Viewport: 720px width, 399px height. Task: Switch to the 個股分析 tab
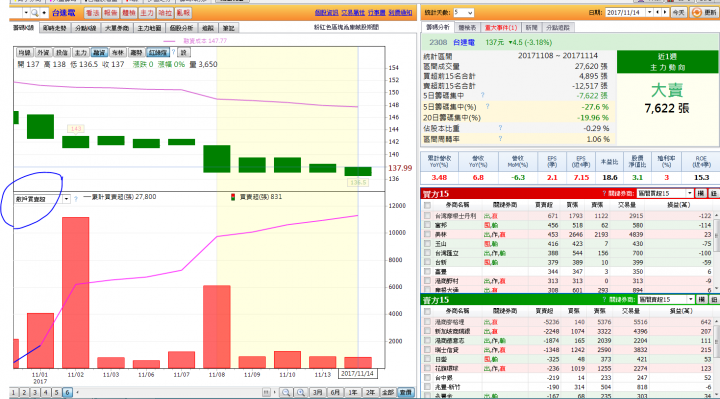[x=181, y=28]
